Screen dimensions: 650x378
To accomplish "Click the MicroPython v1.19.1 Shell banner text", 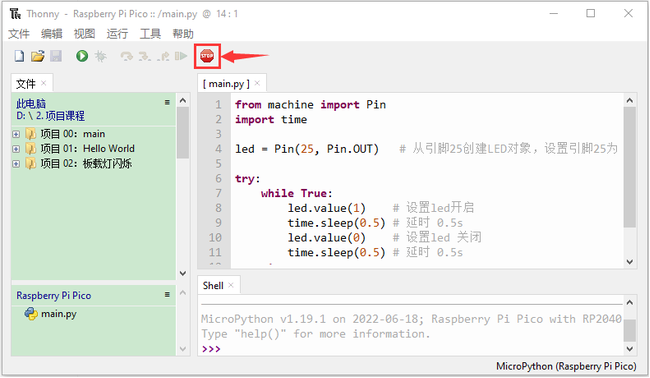I will point(411,319).
